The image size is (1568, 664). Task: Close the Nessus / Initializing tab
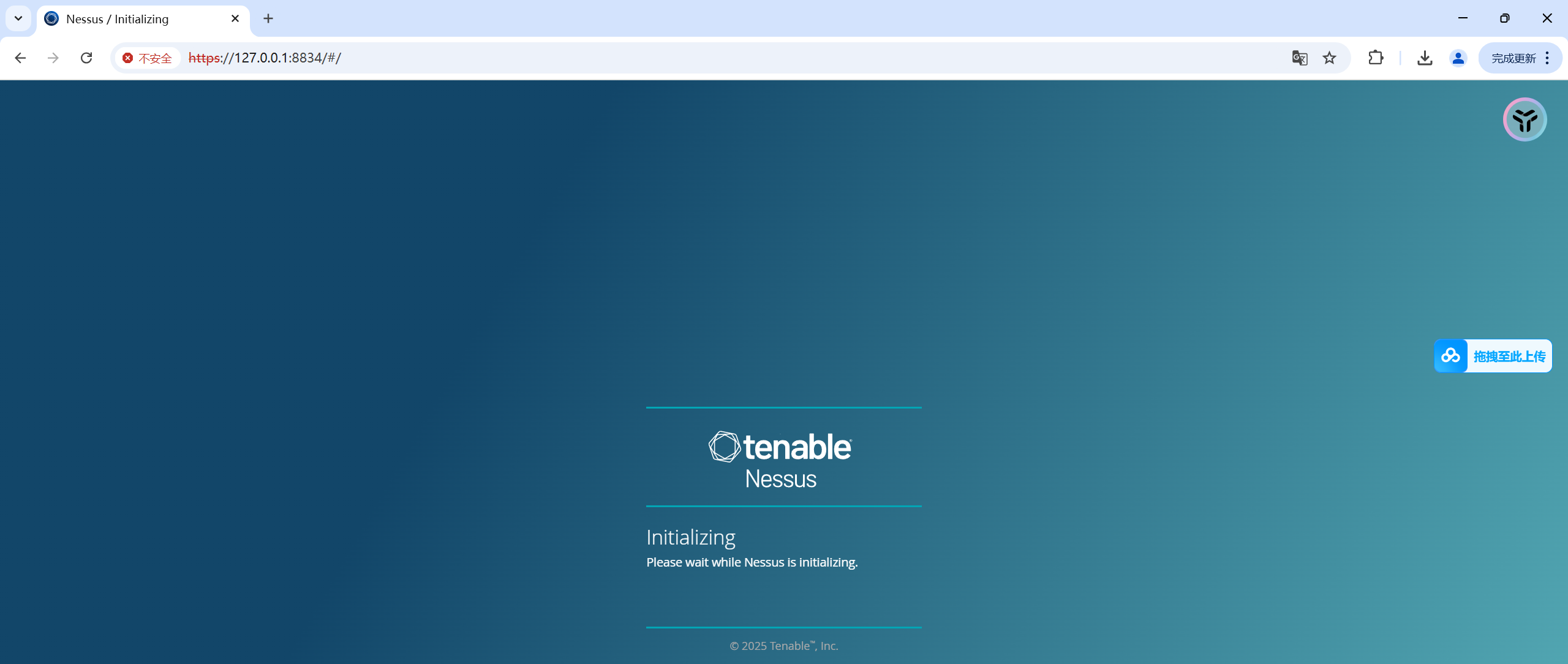(235, 18)
